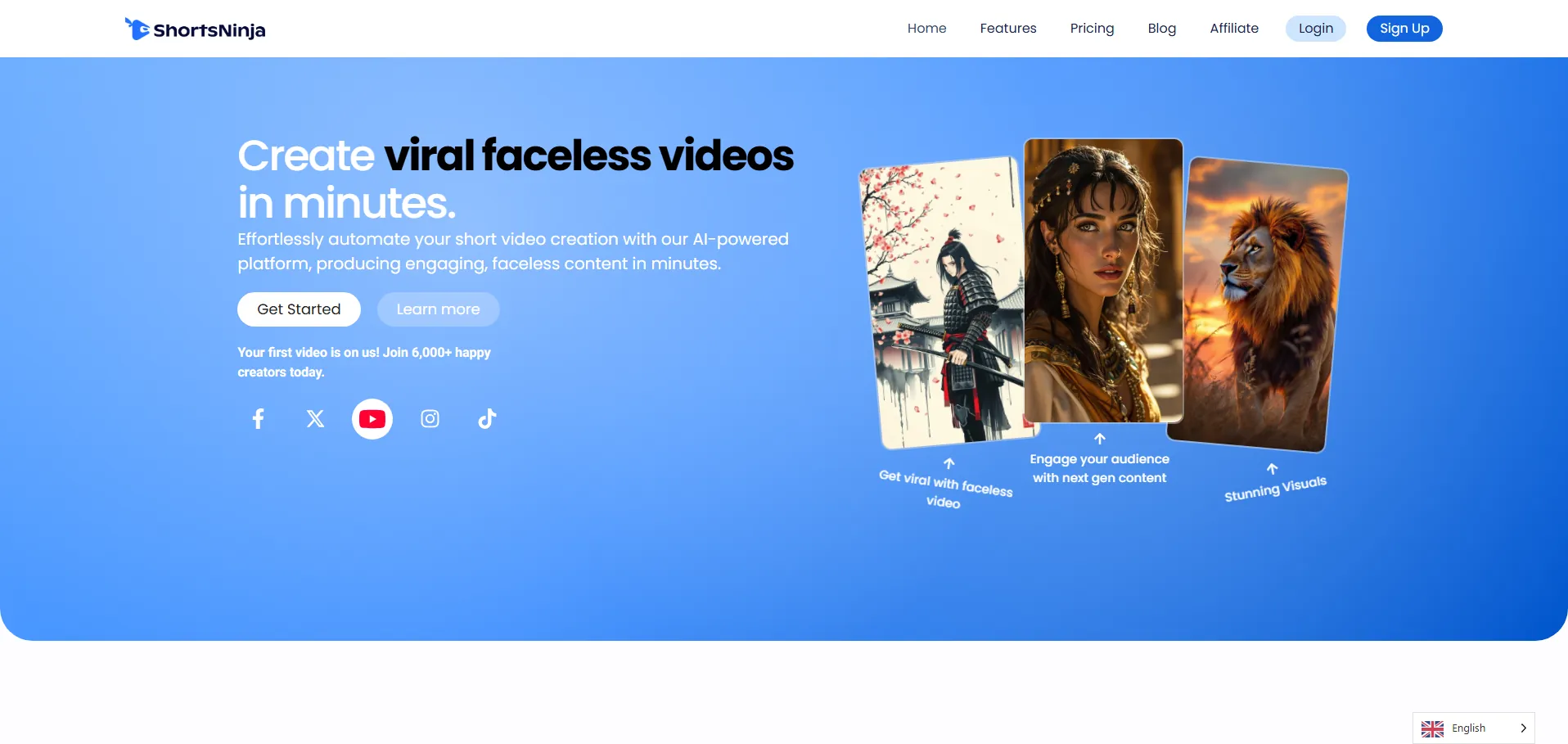
Task: Click the Learn more button
Action: 438,309
